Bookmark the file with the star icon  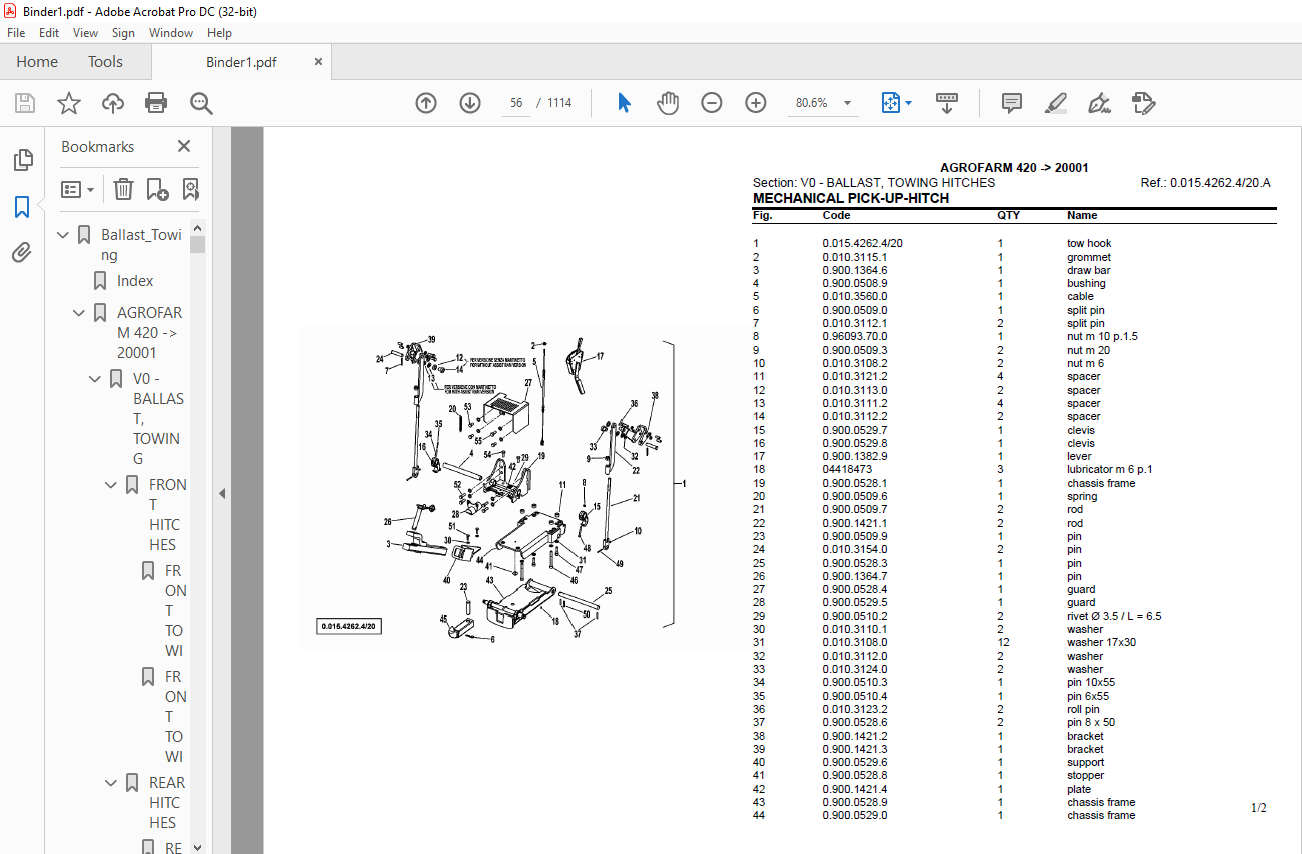tap(69, 103)
